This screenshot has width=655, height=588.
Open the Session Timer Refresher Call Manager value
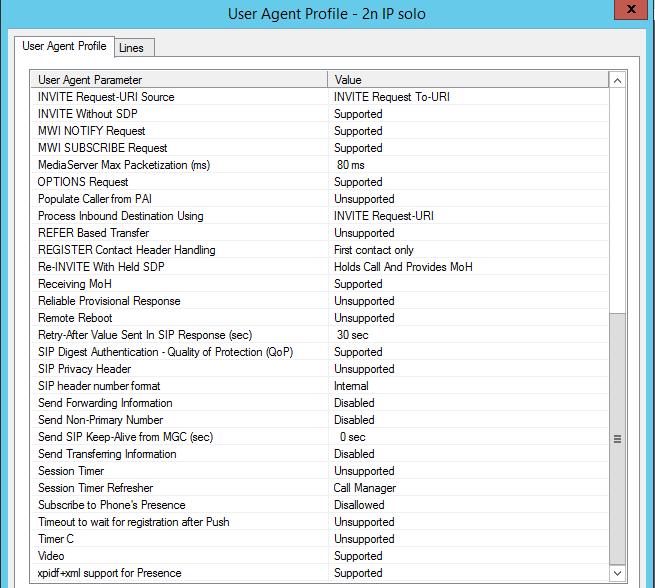click(365, 488)
